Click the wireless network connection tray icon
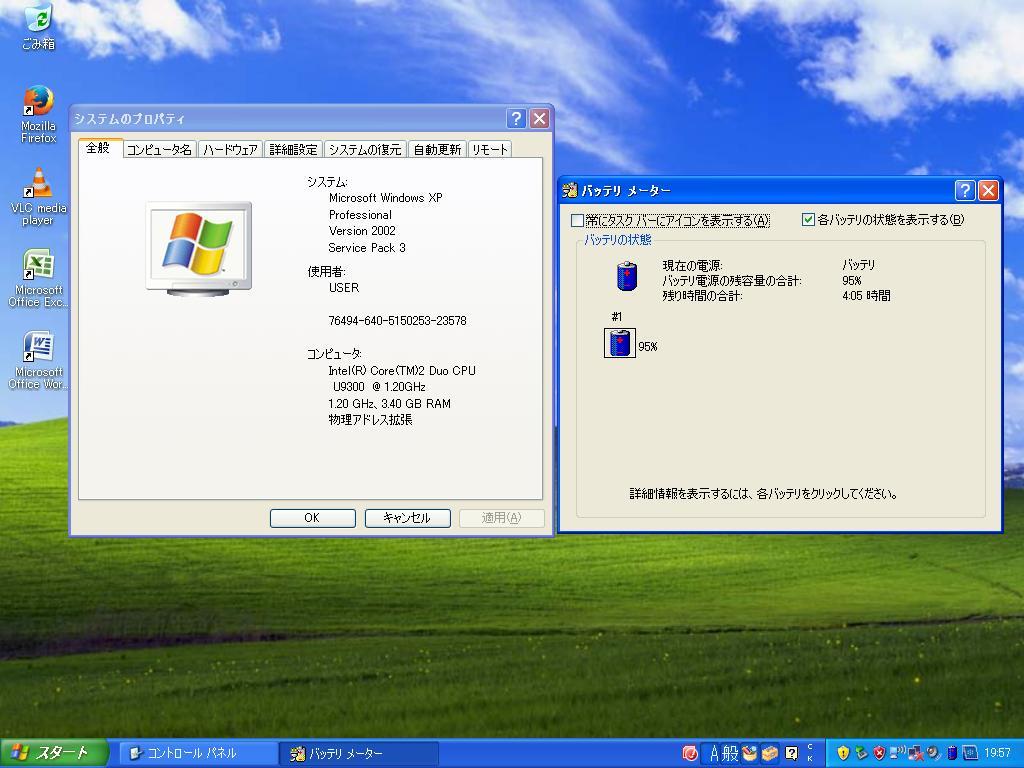This screenshot has width=1024, height=768. pos(897,754)
